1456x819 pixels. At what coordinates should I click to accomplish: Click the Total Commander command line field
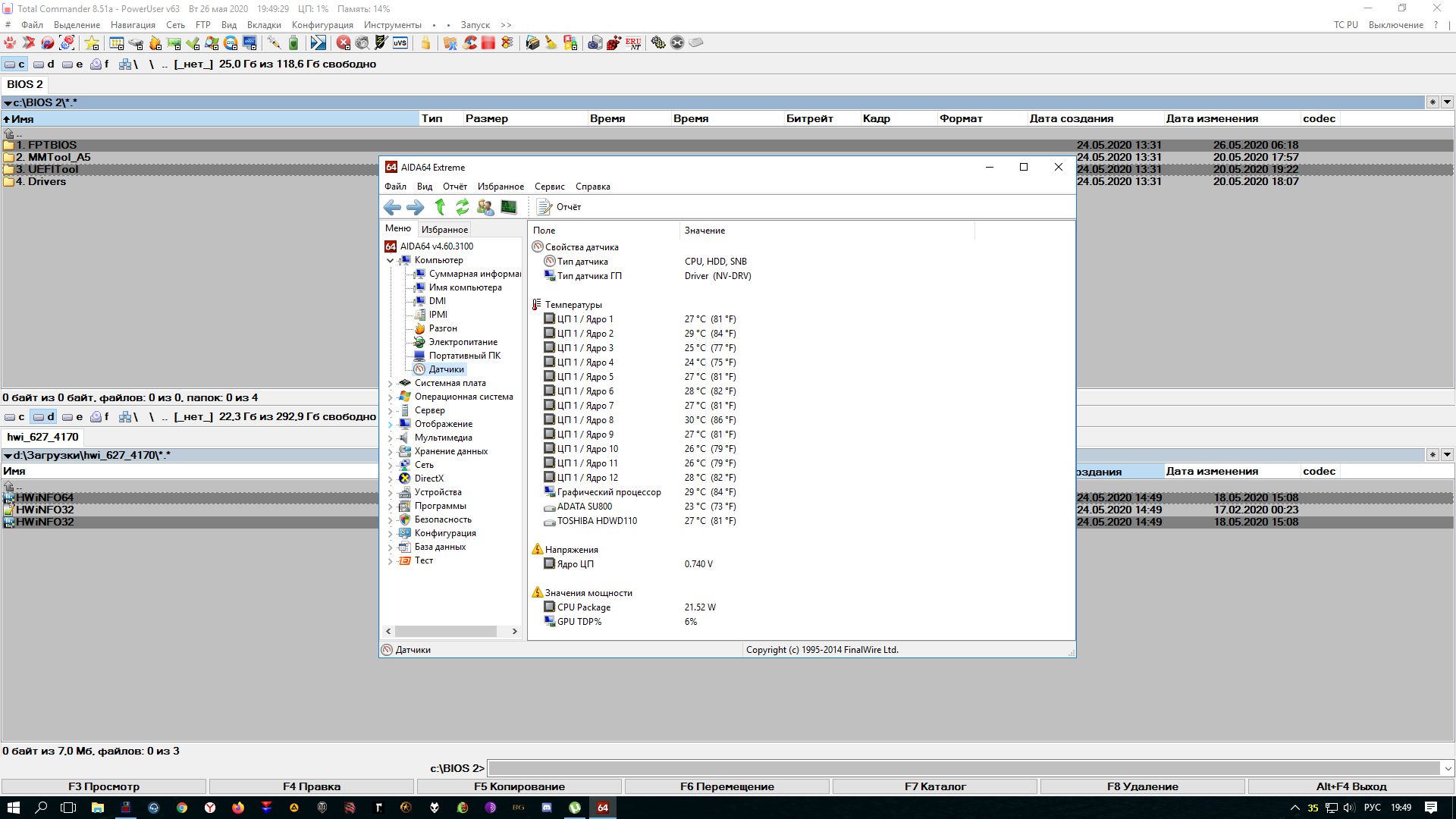963,768
